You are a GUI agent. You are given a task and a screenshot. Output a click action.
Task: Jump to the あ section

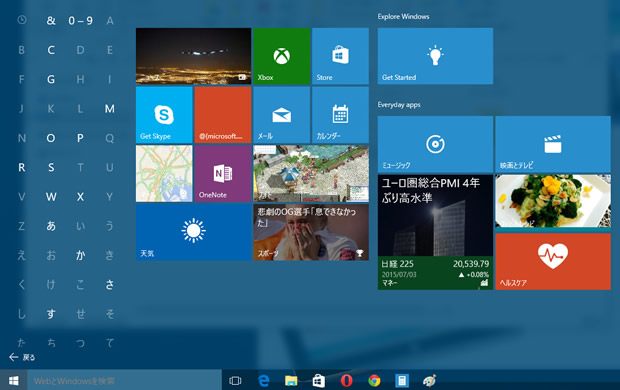pos(51,226)
